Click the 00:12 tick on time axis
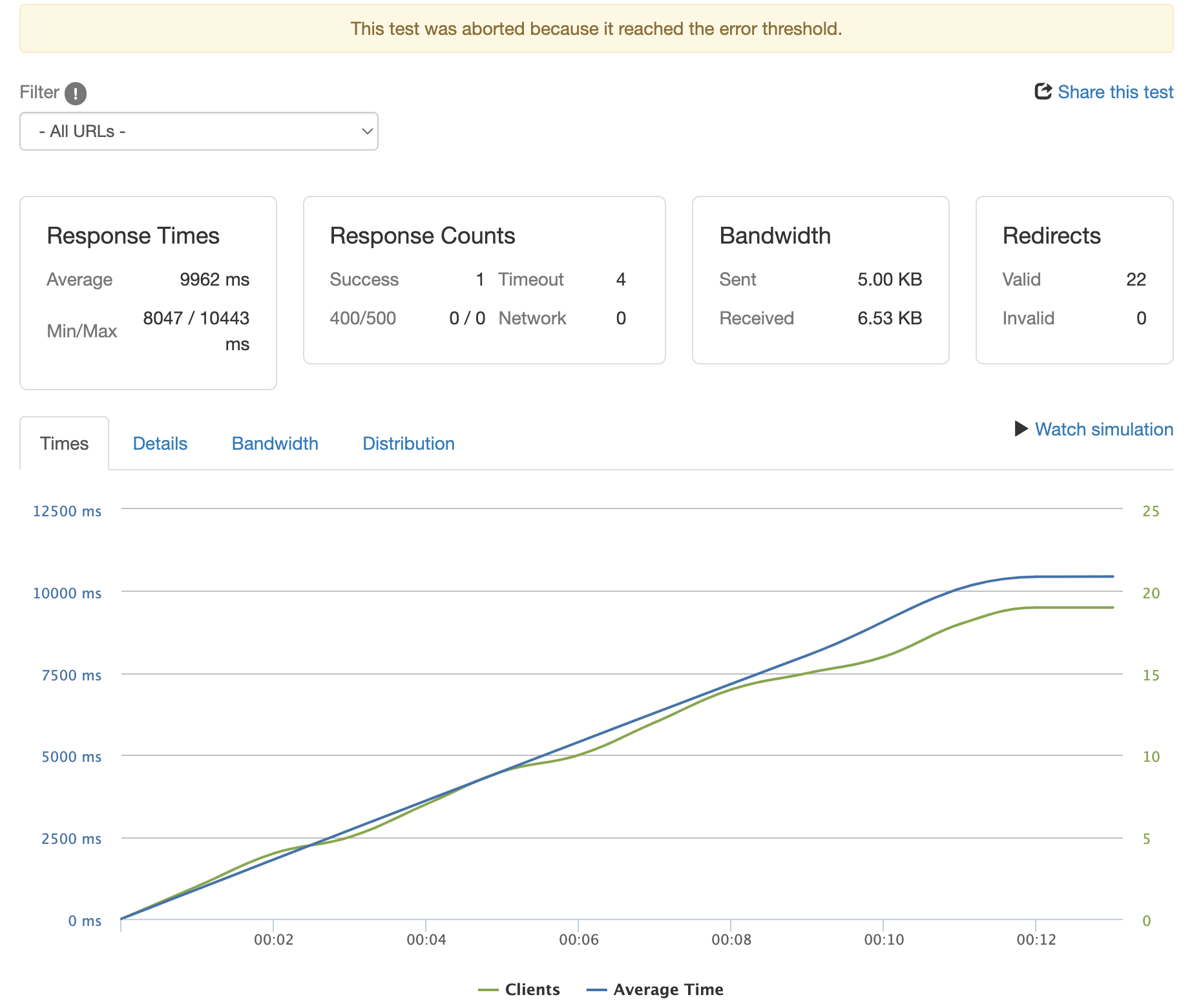Viewport: 1203px width, 1008px height. tap(1036, 940)
